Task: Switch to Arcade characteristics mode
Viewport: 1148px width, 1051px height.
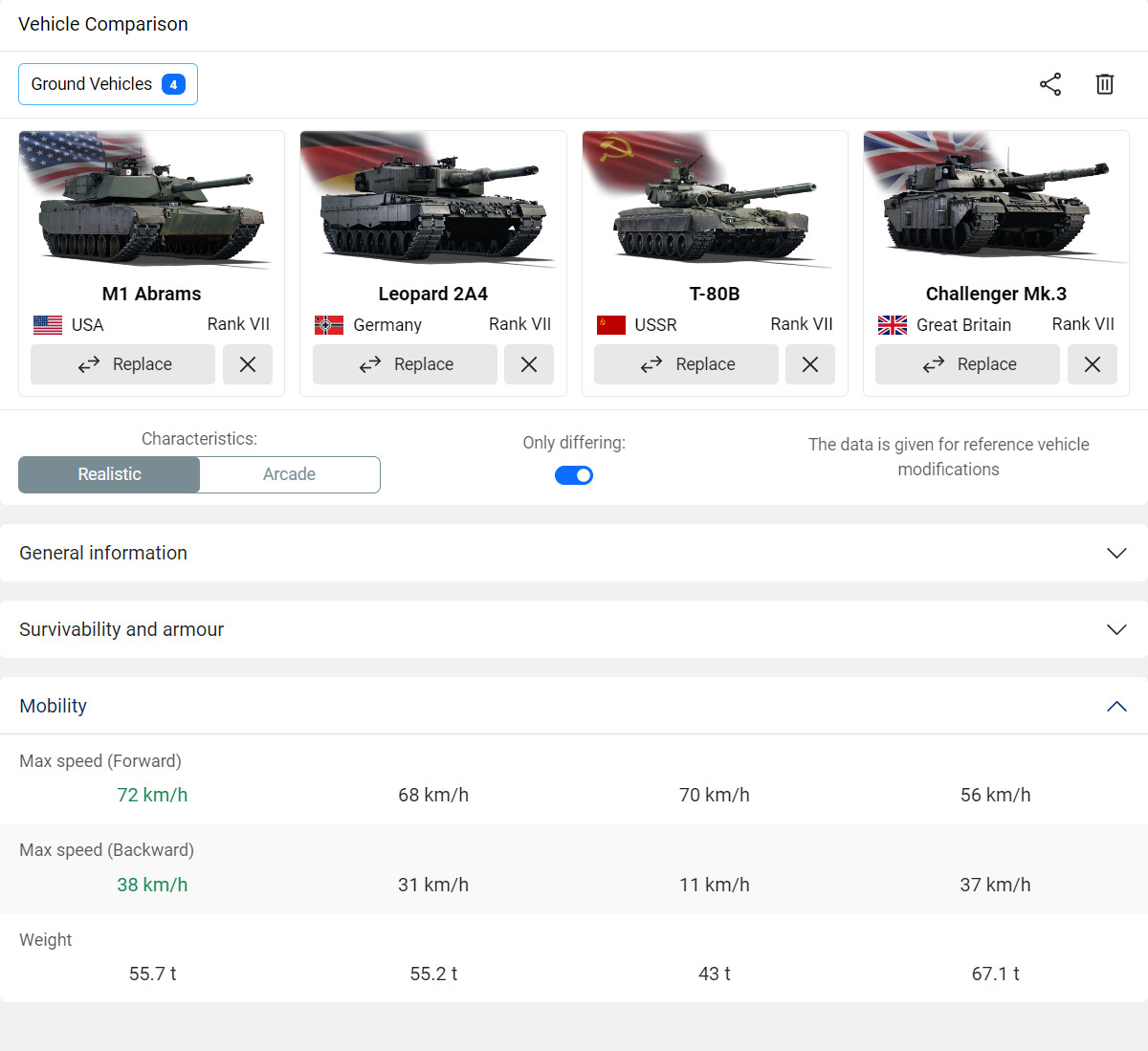Action: [x=290, y=474]
